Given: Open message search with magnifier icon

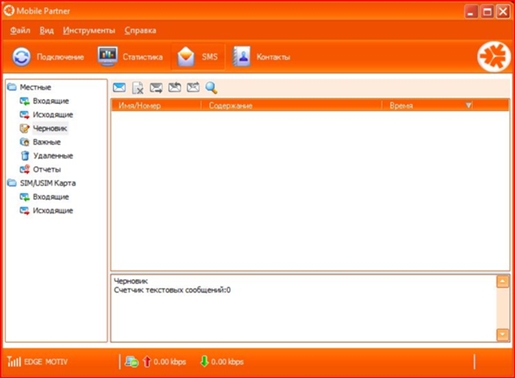Looking at the screenshot, I should point(211,88).
